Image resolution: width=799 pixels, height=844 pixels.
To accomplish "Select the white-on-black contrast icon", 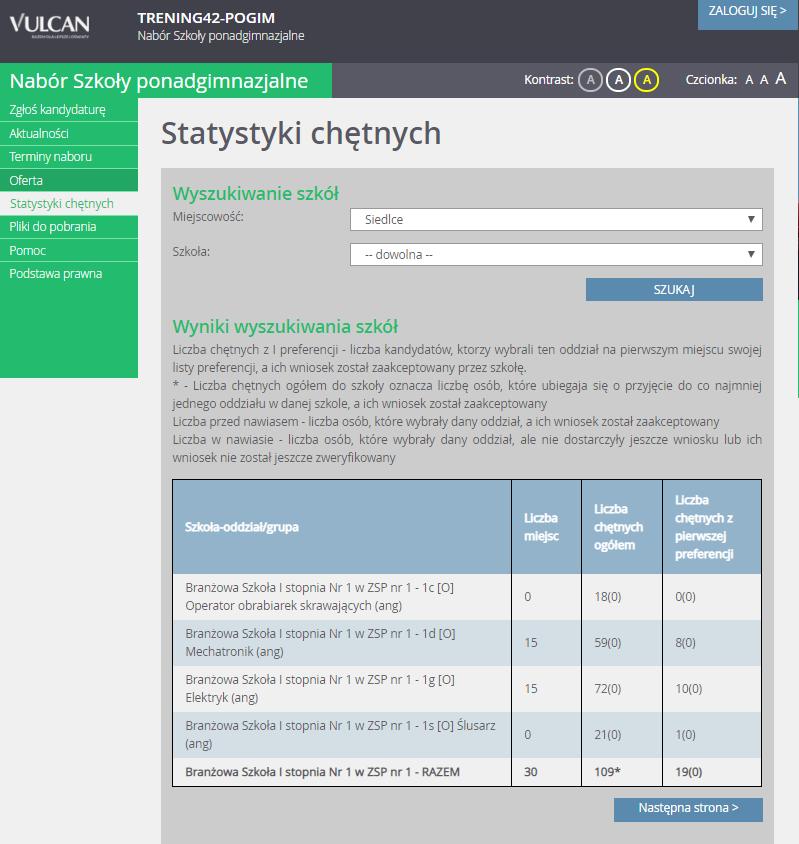I will (x=618, y=80).
